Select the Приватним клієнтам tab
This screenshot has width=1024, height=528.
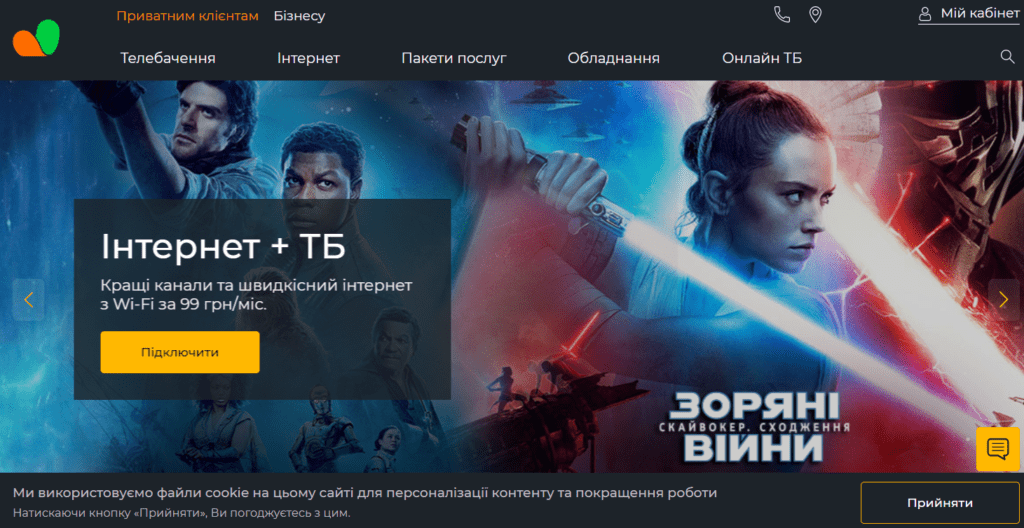[x=187, y=16]
